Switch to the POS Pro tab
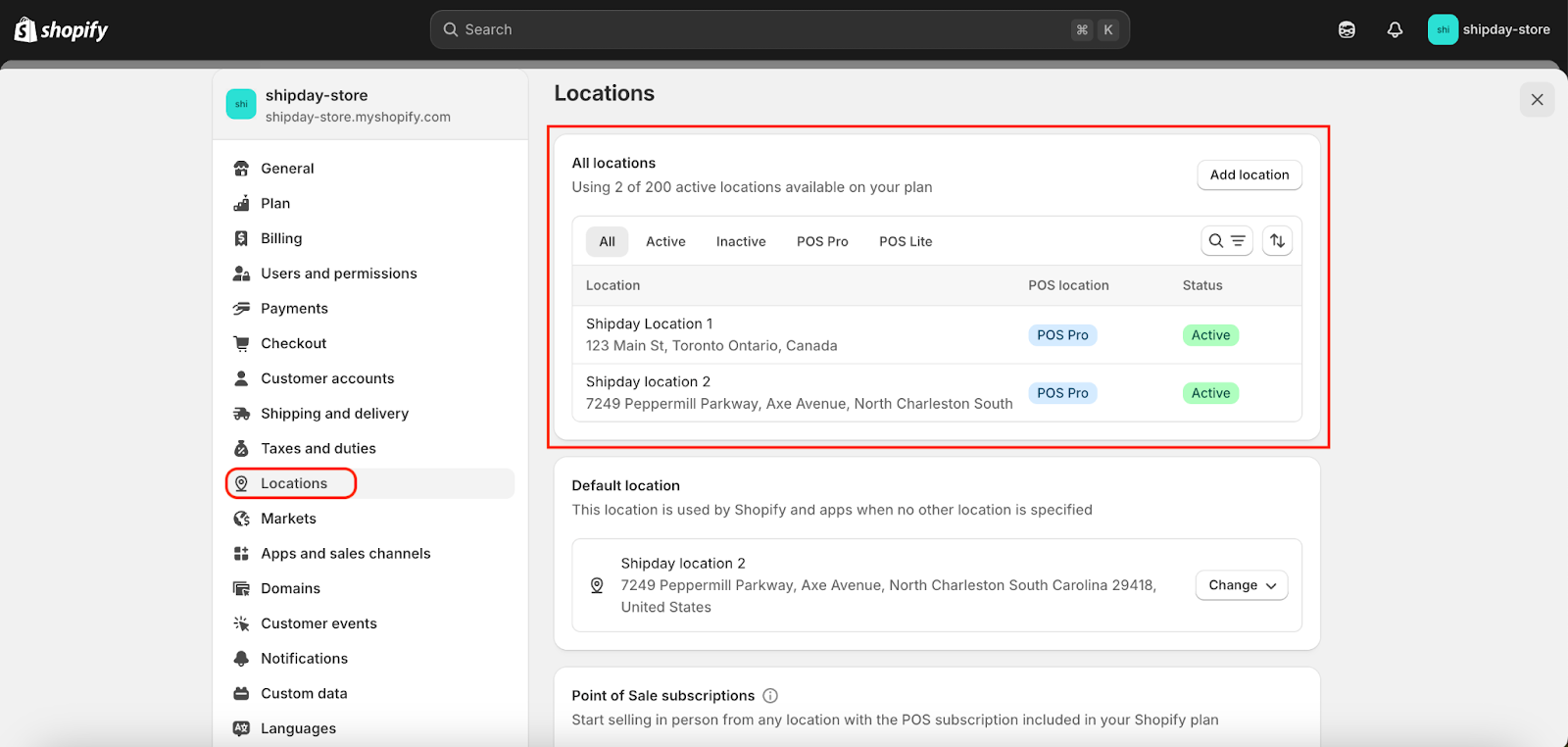Image resolution: width=1568 pixels, height=747 pixels. [822, 241]
